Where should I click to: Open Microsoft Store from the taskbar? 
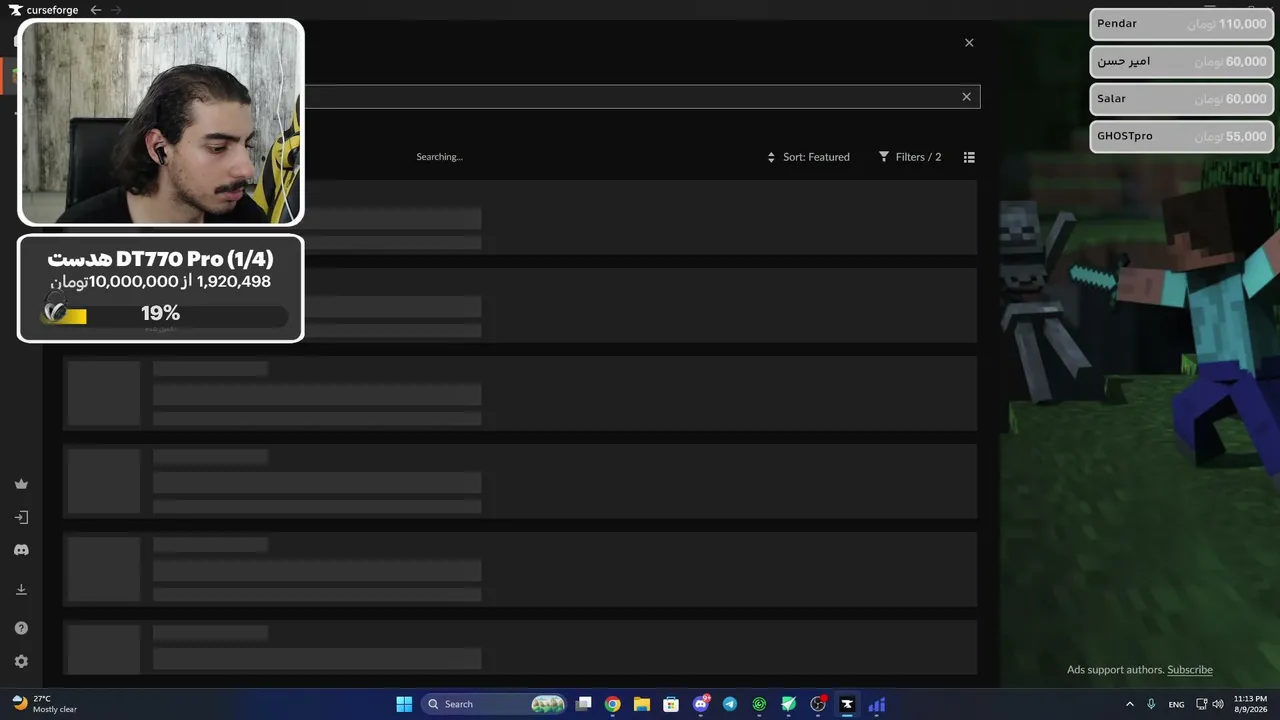point(671,704)
